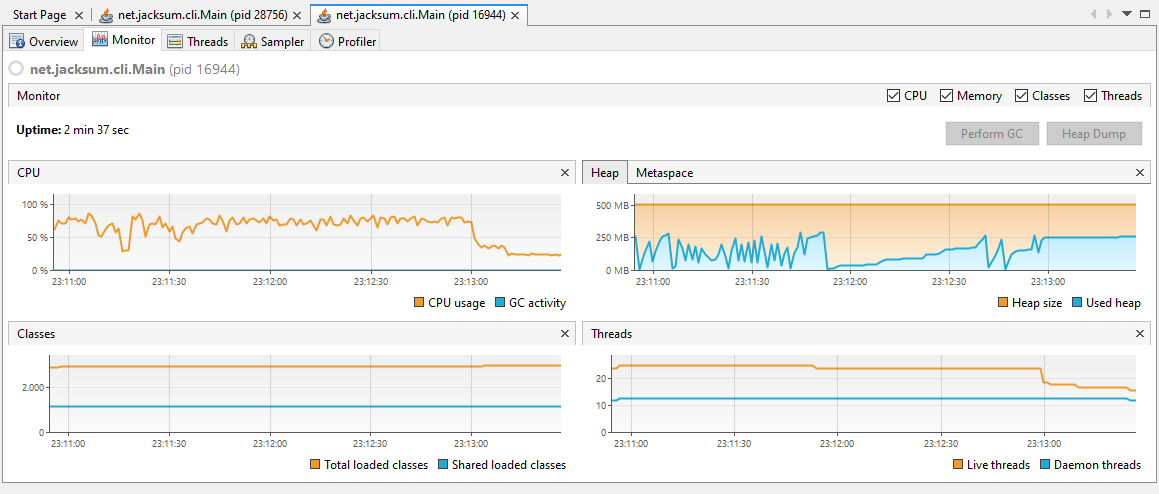Uncheck the Classes checkbox
This screenshot has width=1159, height=494.
click(x=1022, y=95)
